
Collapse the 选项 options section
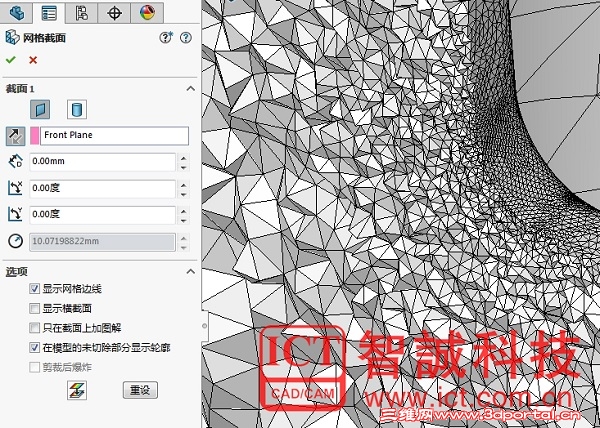click(190, 272)
